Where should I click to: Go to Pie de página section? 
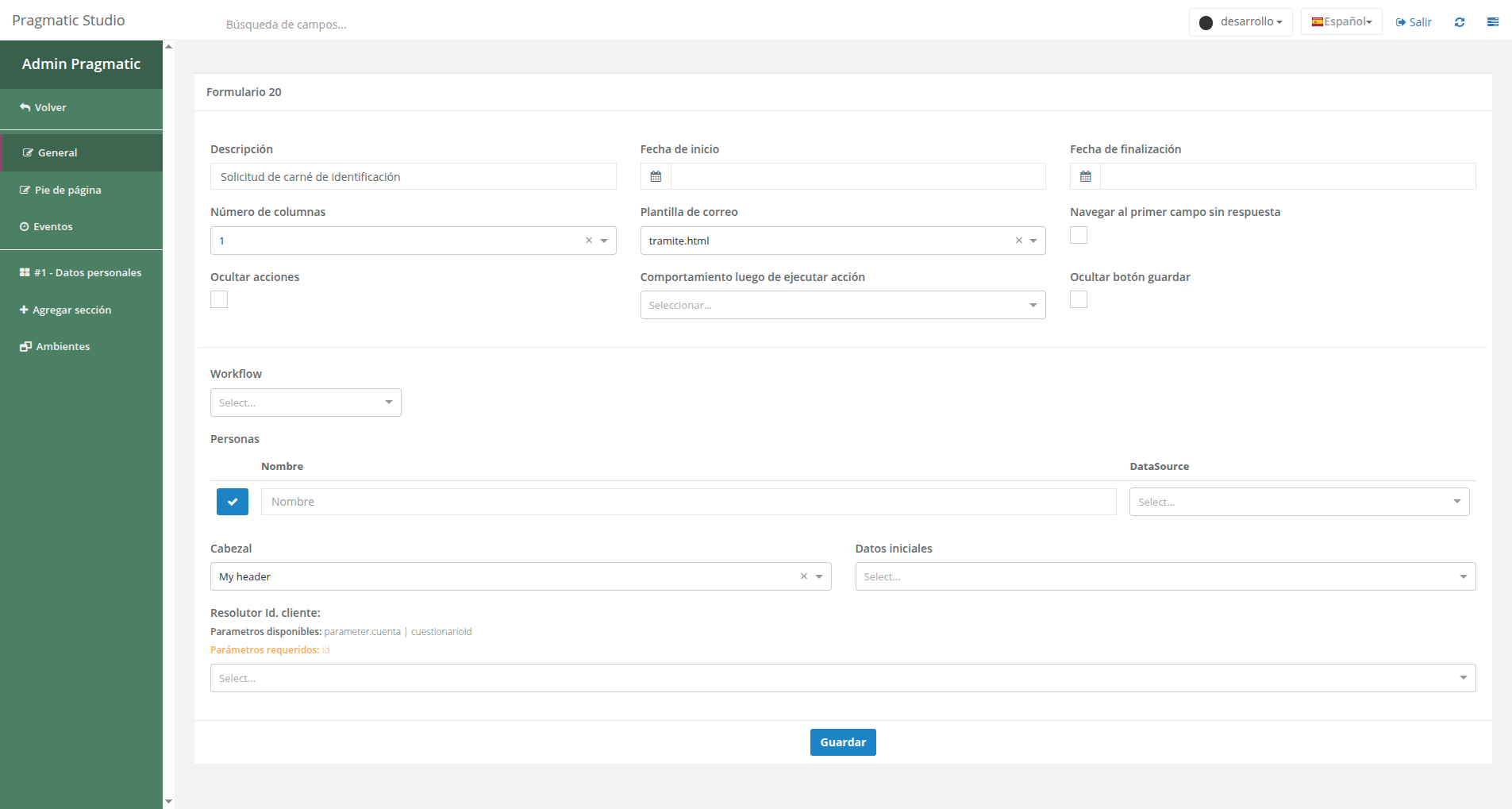(67, 190)
